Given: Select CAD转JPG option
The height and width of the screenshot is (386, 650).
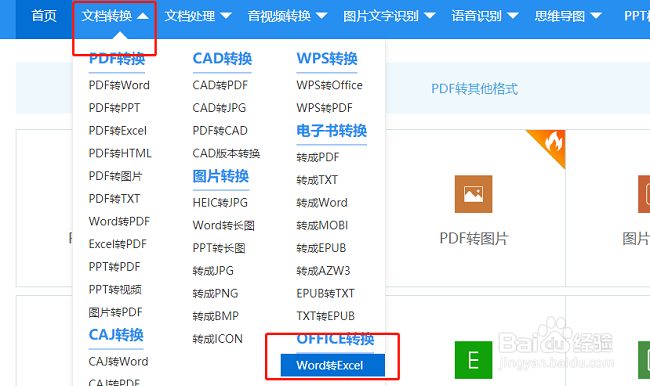Looking at the screenshot, I should 219,108.
